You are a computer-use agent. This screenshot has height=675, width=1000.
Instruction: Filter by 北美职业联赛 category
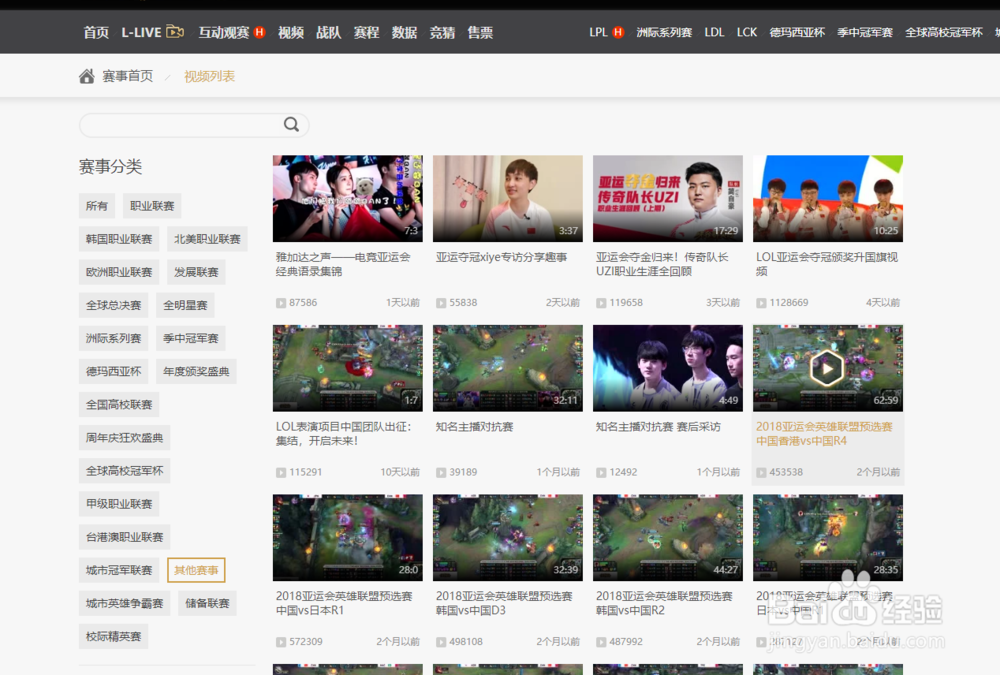(x=207, y=239)
